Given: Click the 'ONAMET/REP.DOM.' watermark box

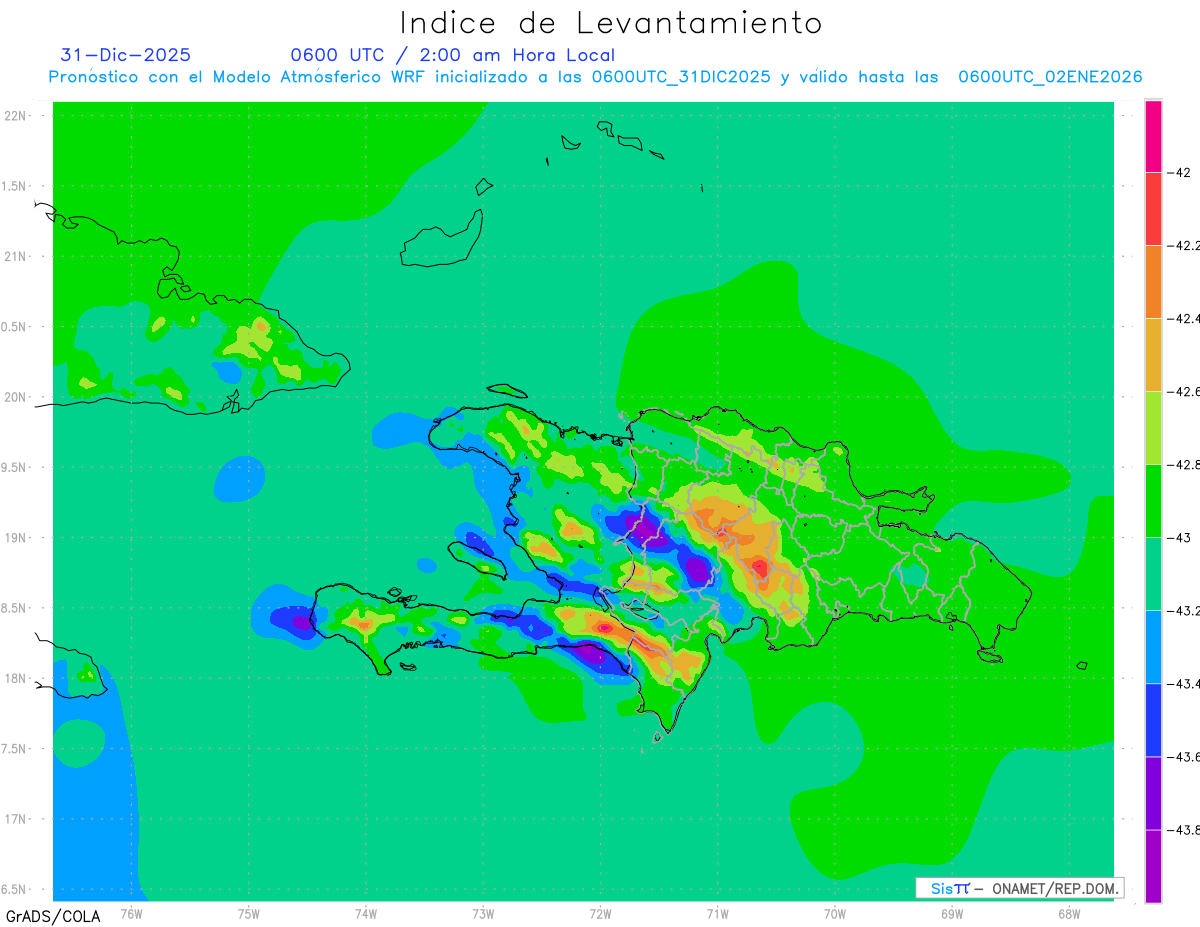Looking at the screenshot, I should (x=1019, y=888).
